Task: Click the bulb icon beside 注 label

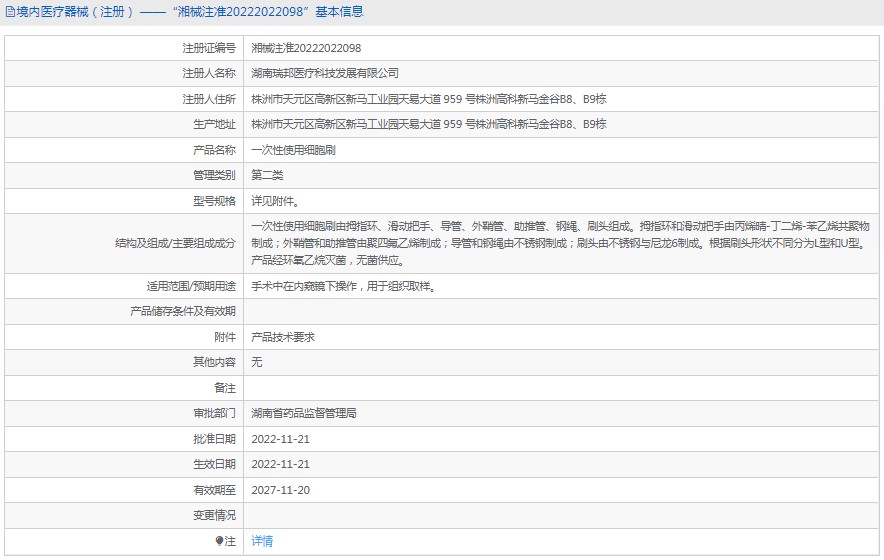Action: click(x=220, y=541)
